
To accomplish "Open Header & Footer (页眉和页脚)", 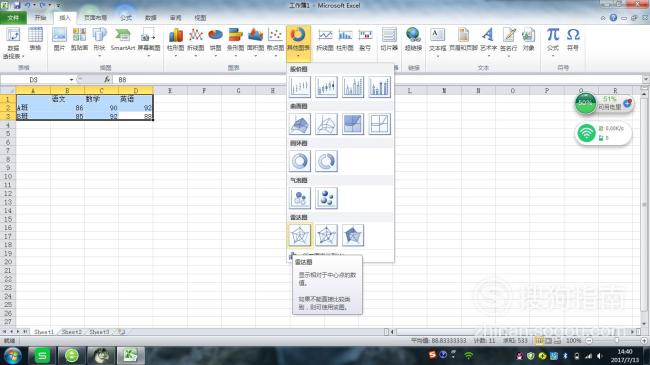I will (x=463, y=39).
